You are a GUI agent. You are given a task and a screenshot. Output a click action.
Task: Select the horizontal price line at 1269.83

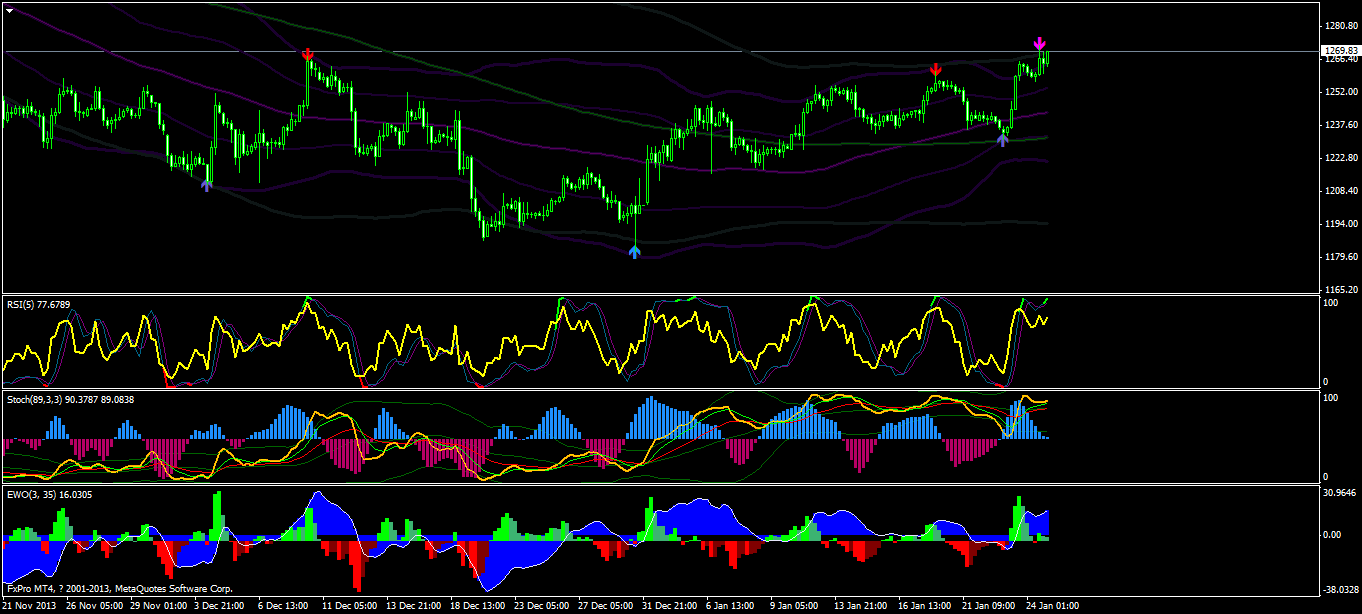(x=660, y=50)
